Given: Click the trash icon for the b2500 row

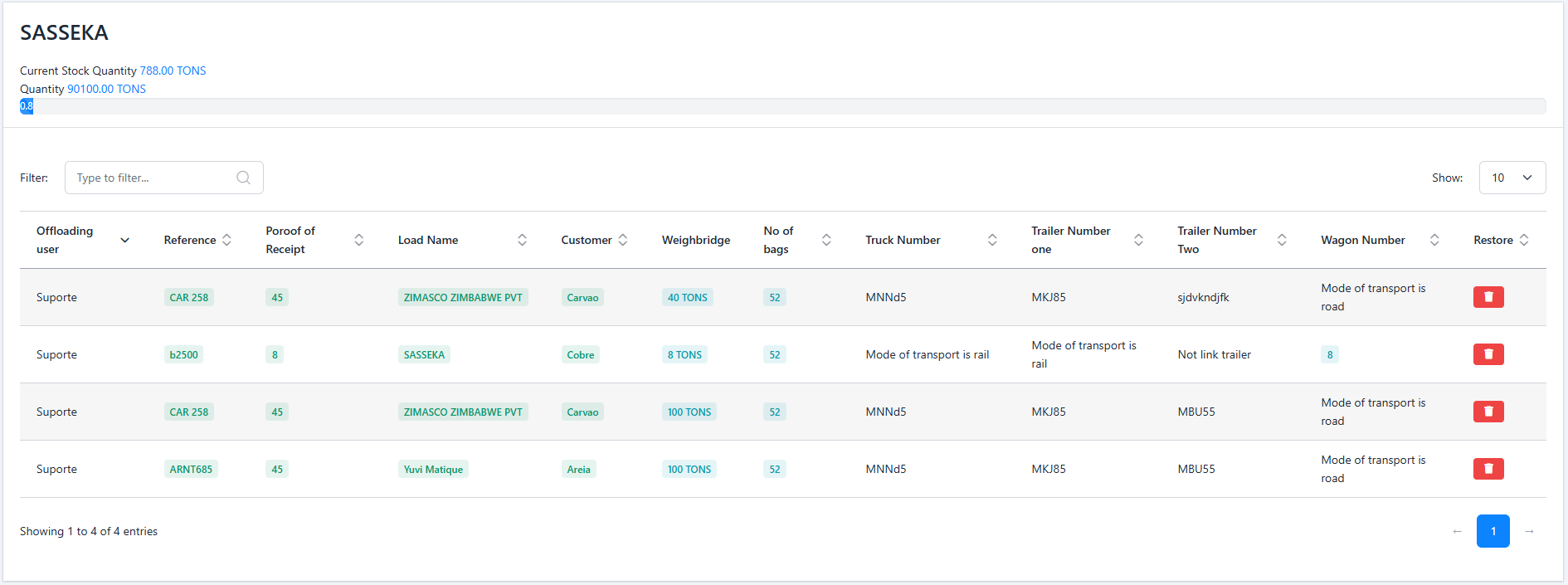Looking at the screenshot, I should coord(1488,354).
